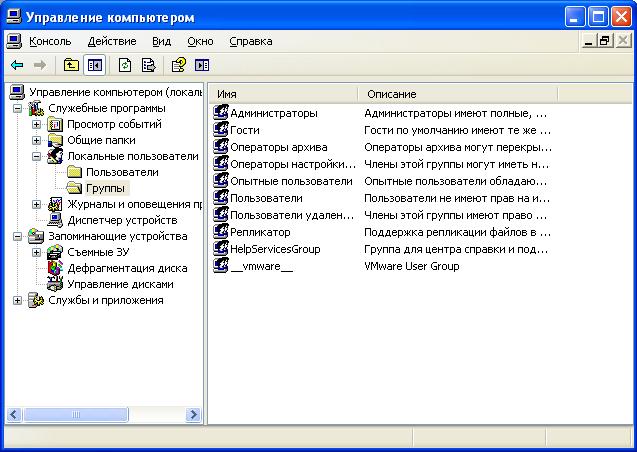The image size is (637, 452).
Task: Click the title bar computer icon
Action: (13, 17)
